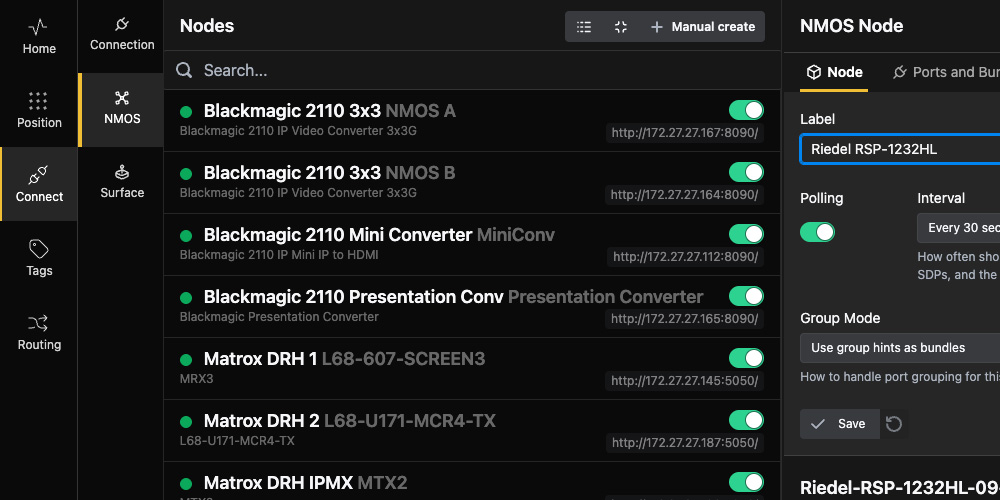Click 'Blackmagic 2110 IP Mini IP to HDMI' text
Viewport: 1000px width, 500px height.
[x=279, y=255]
